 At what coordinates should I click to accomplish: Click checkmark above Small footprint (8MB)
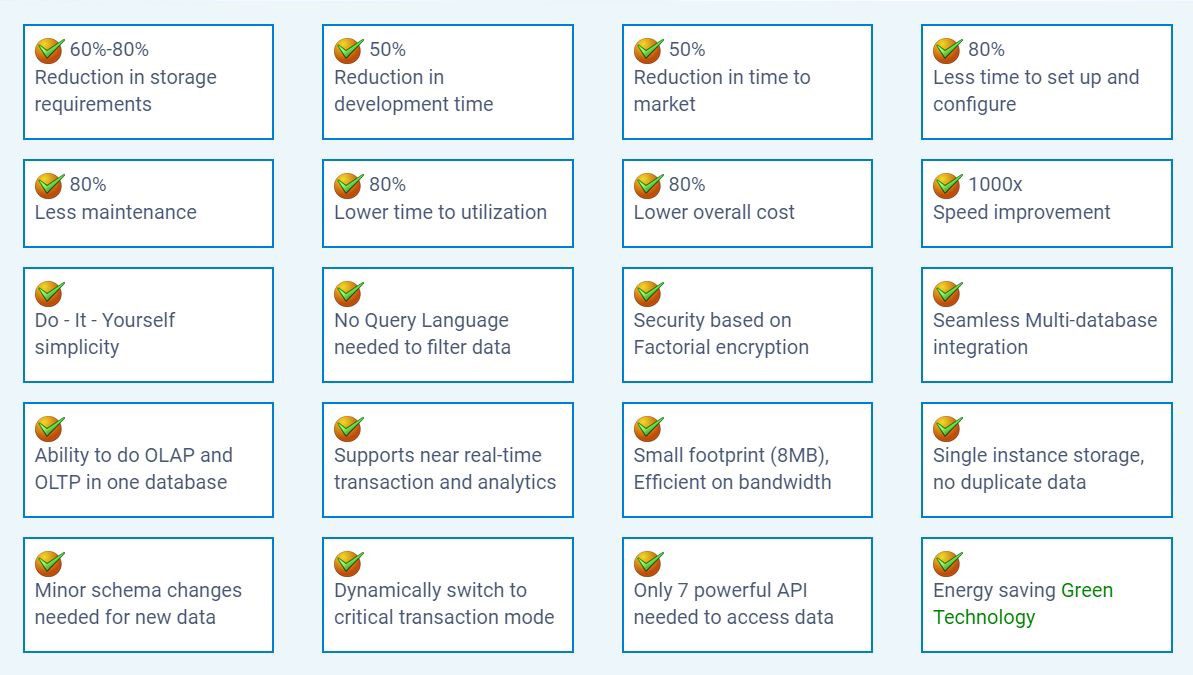[x=648, y=428]
